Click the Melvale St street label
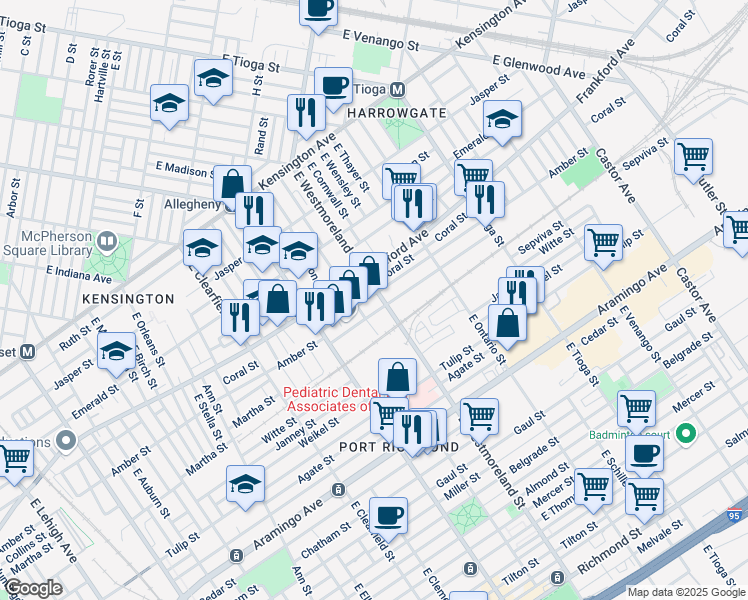This screenshot has width=748, height=600. [660, 537]
